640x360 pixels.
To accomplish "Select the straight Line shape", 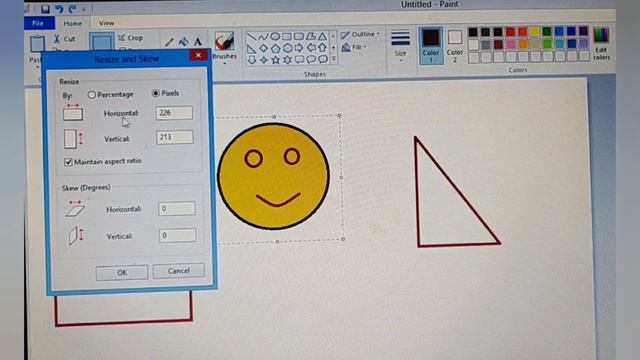I will point(251,37).
